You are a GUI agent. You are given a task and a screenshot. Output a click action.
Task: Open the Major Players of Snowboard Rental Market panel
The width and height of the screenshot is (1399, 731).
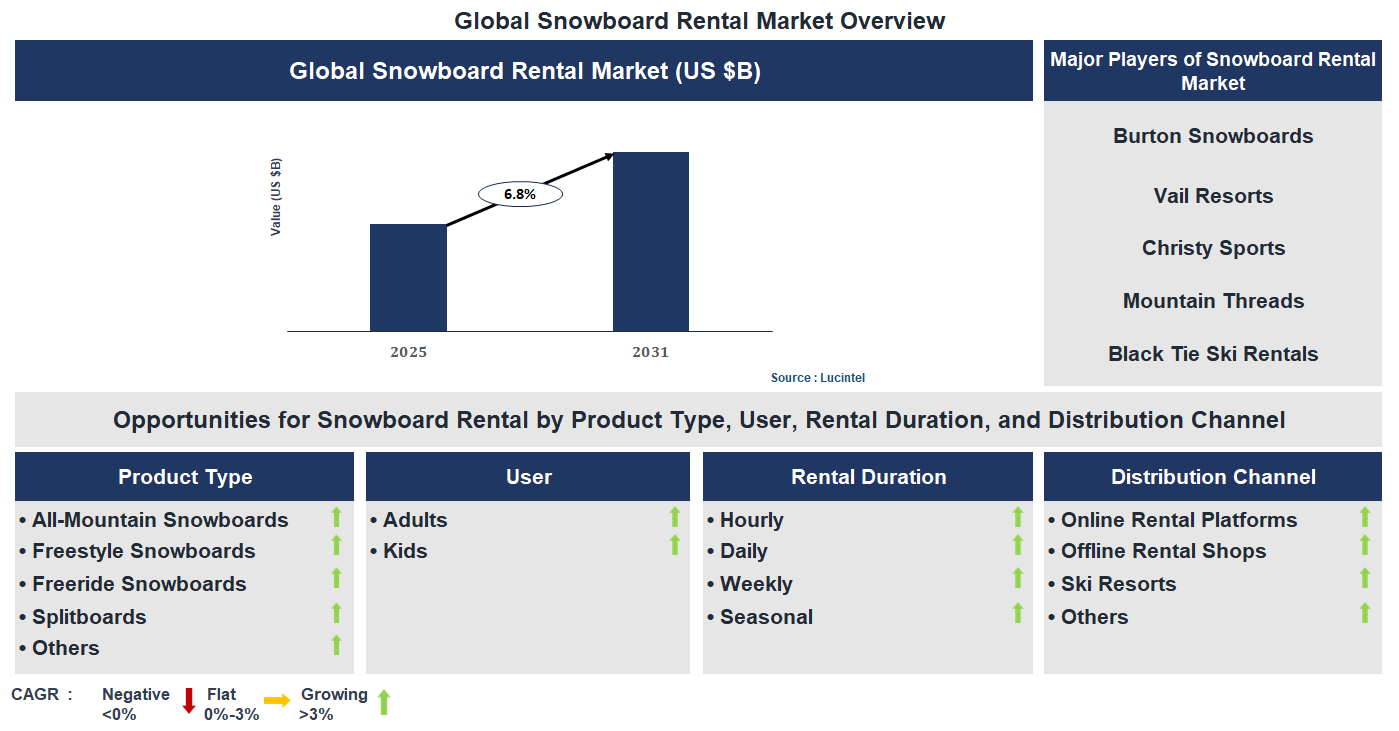tap(1212, 71)
